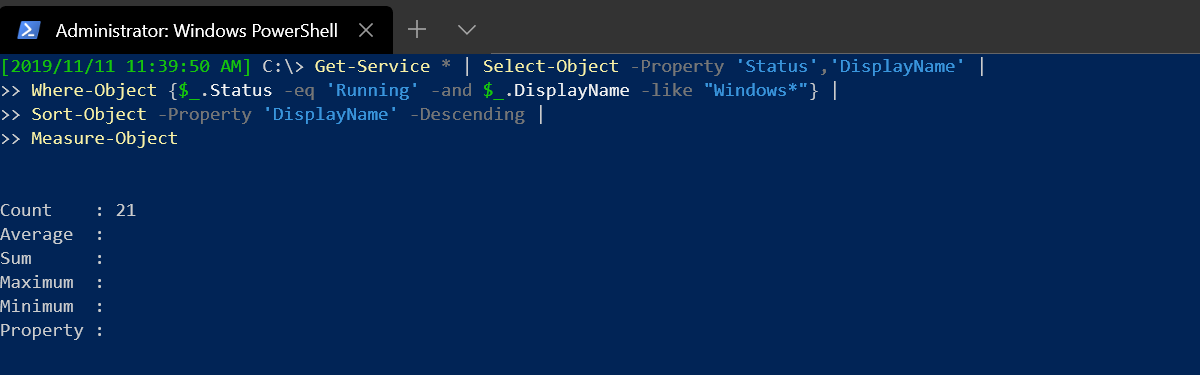The height and width of the screenshot is (375, 1200).
Task: Click the Sum output row label
Action: pyautogui.click(x=15, y=259)
